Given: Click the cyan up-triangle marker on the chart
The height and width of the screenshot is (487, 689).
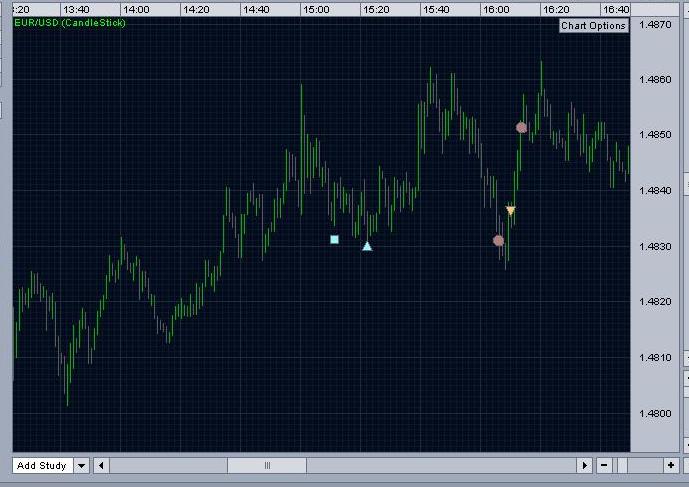Looking at the screenshot, I should coord(367,246).
